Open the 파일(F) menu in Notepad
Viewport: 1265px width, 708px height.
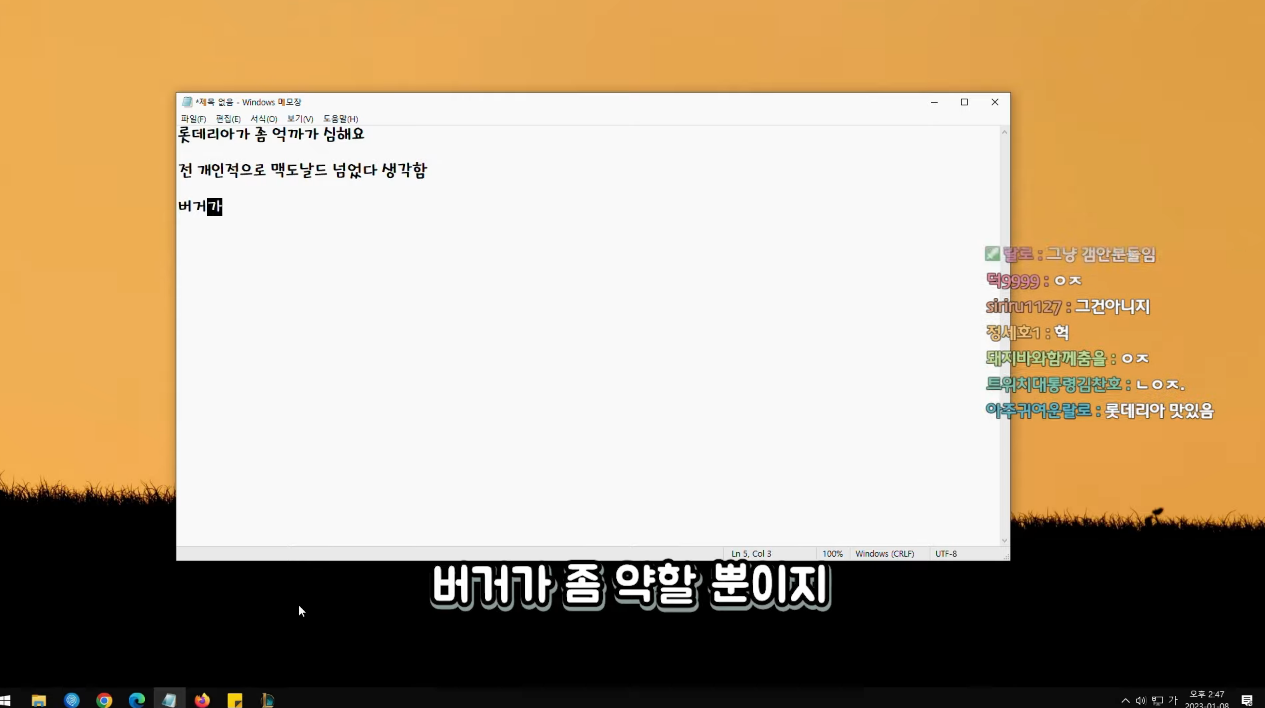192,118
